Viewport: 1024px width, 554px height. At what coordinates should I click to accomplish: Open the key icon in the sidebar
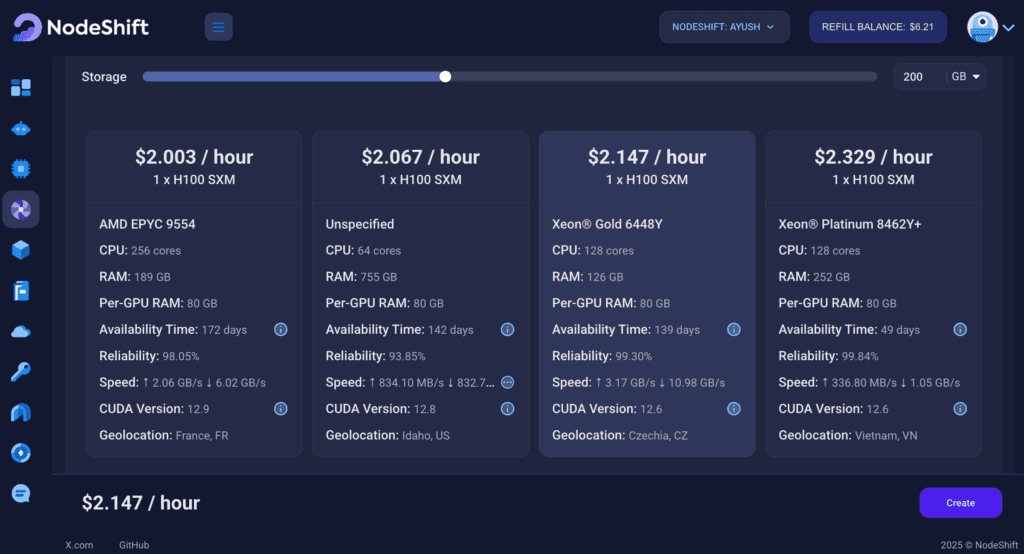point(21,372)
